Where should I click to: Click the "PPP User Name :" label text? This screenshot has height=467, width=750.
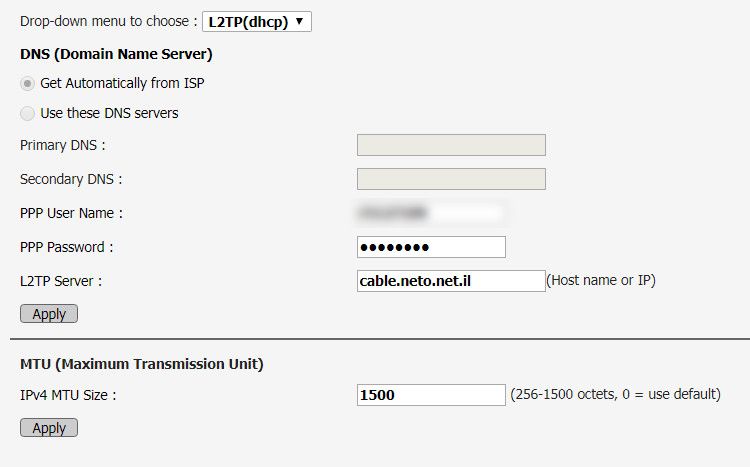tap(71, 213)
